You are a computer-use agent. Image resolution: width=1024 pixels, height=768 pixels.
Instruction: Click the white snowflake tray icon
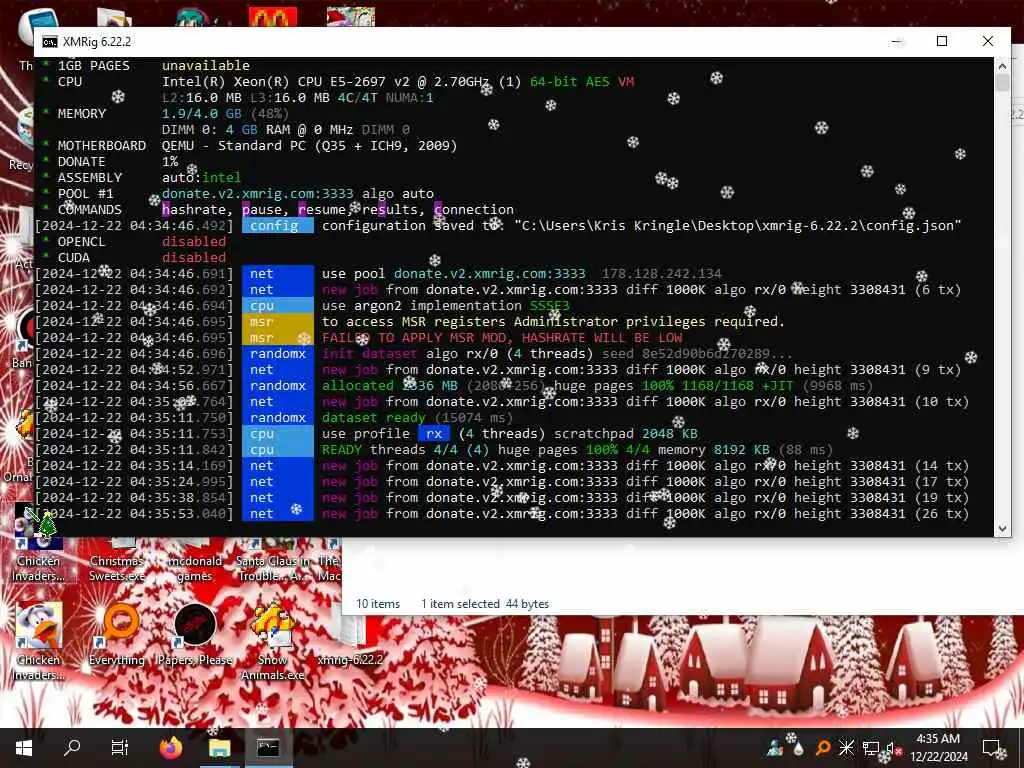point(846,748)
